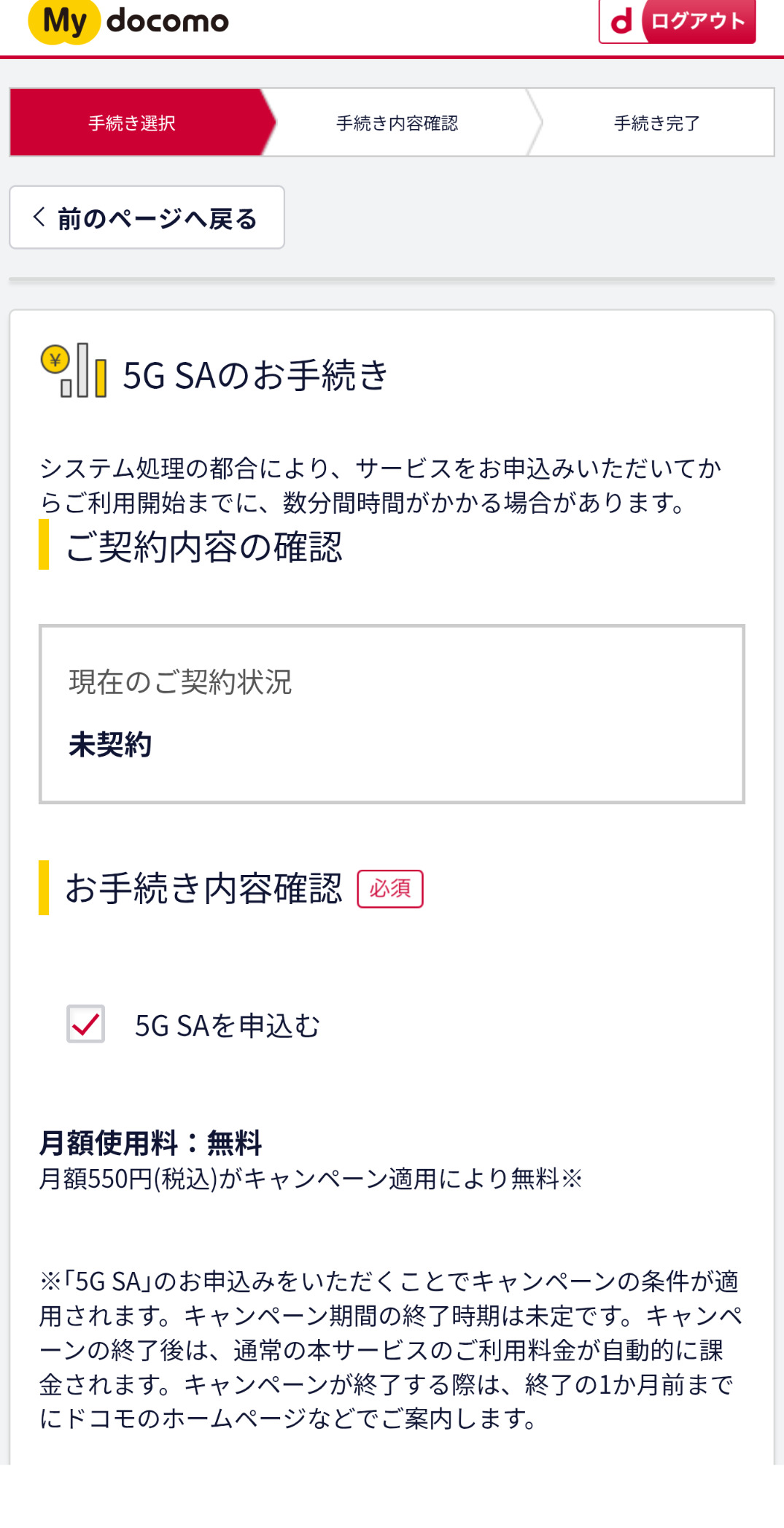Click the お手続き内容確認 section heading

pos(203,888)
